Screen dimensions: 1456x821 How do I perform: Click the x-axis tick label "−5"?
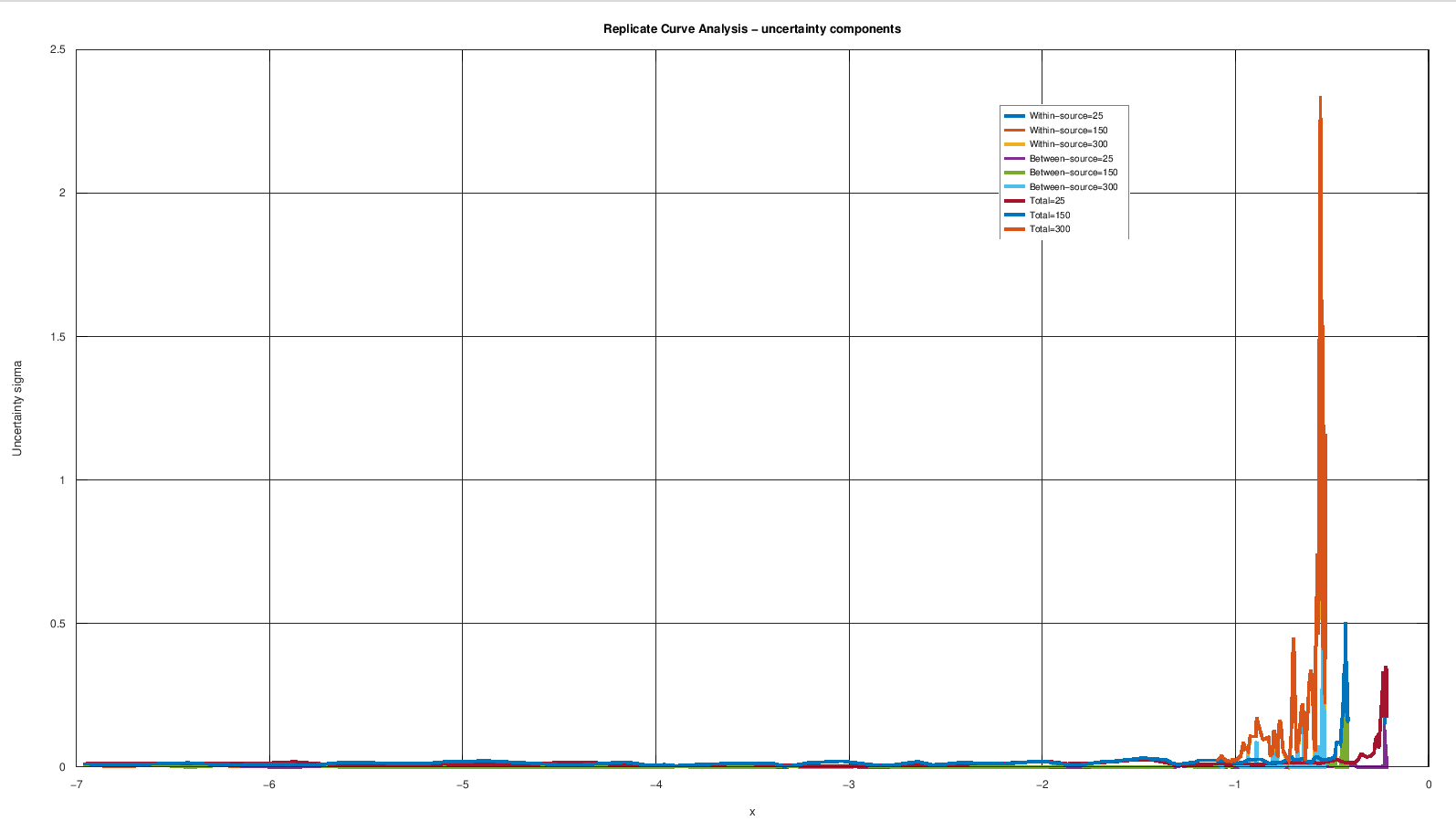click(463, 784)
